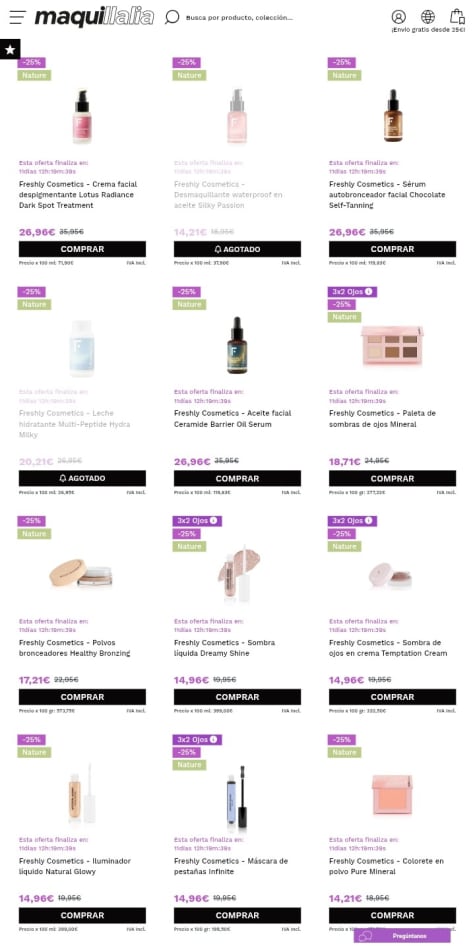Click the Maquillalia logo
Viewport: 475px width, 946px height.
coord(94,17)
